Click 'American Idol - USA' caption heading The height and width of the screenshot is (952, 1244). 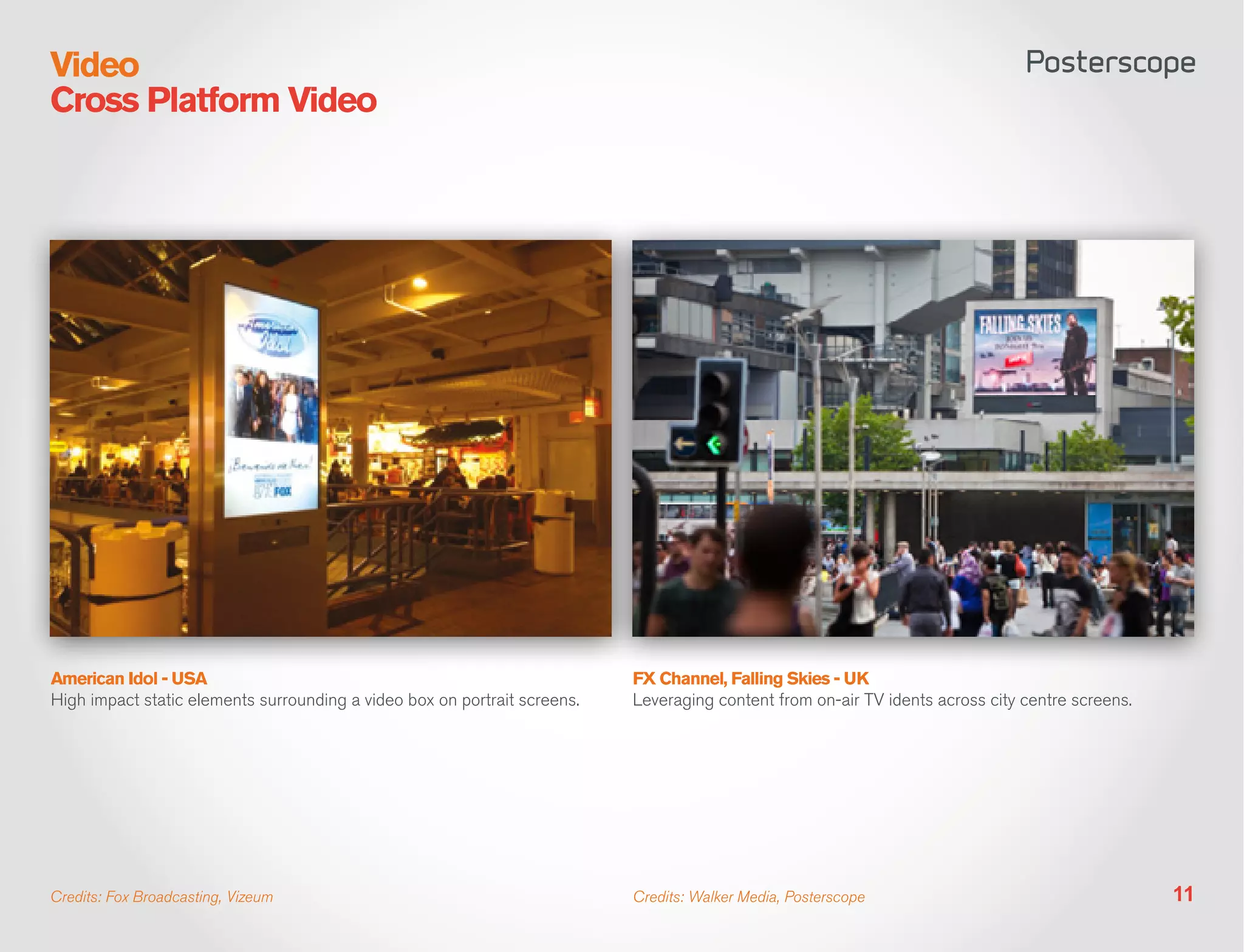click(129, 678)
